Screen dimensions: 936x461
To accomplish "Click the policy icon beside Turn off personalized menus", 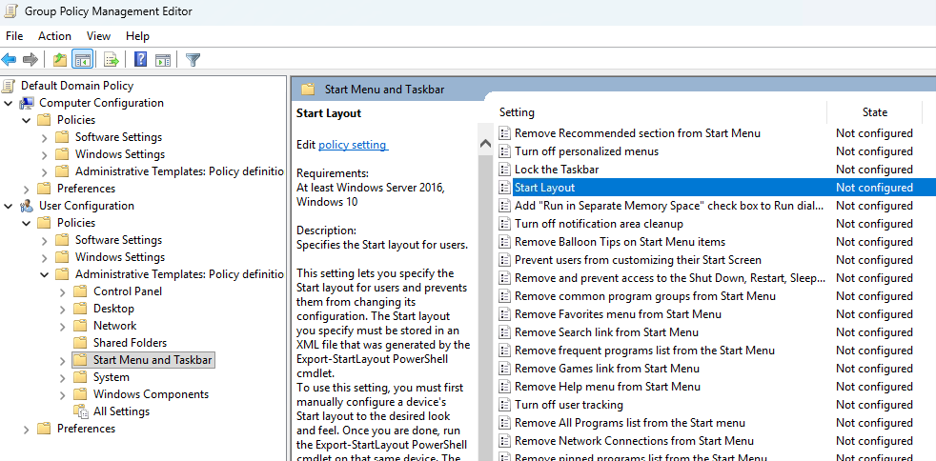I will coord(505,151).
